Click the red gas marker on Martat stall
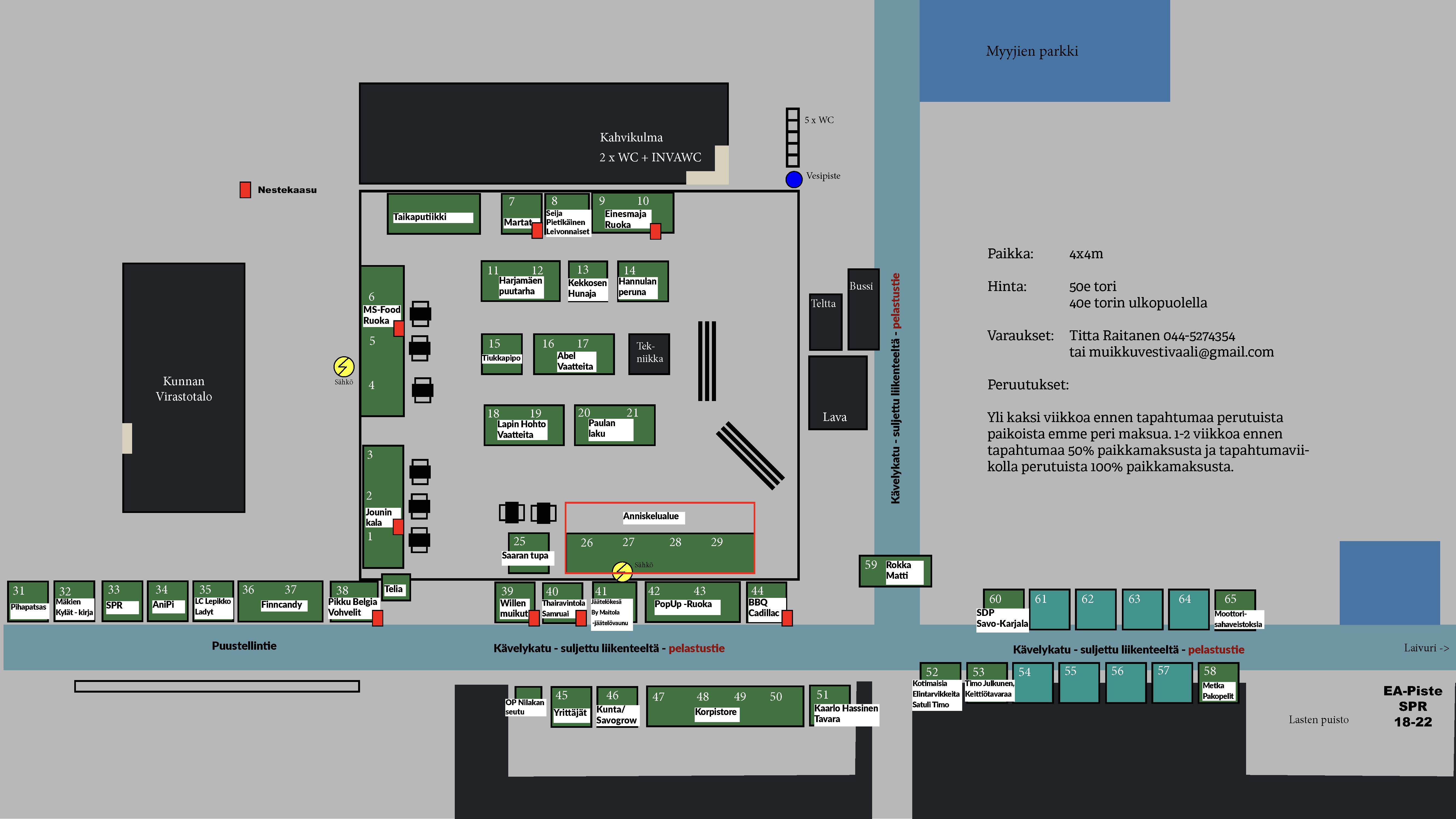 tap(537, 231)
